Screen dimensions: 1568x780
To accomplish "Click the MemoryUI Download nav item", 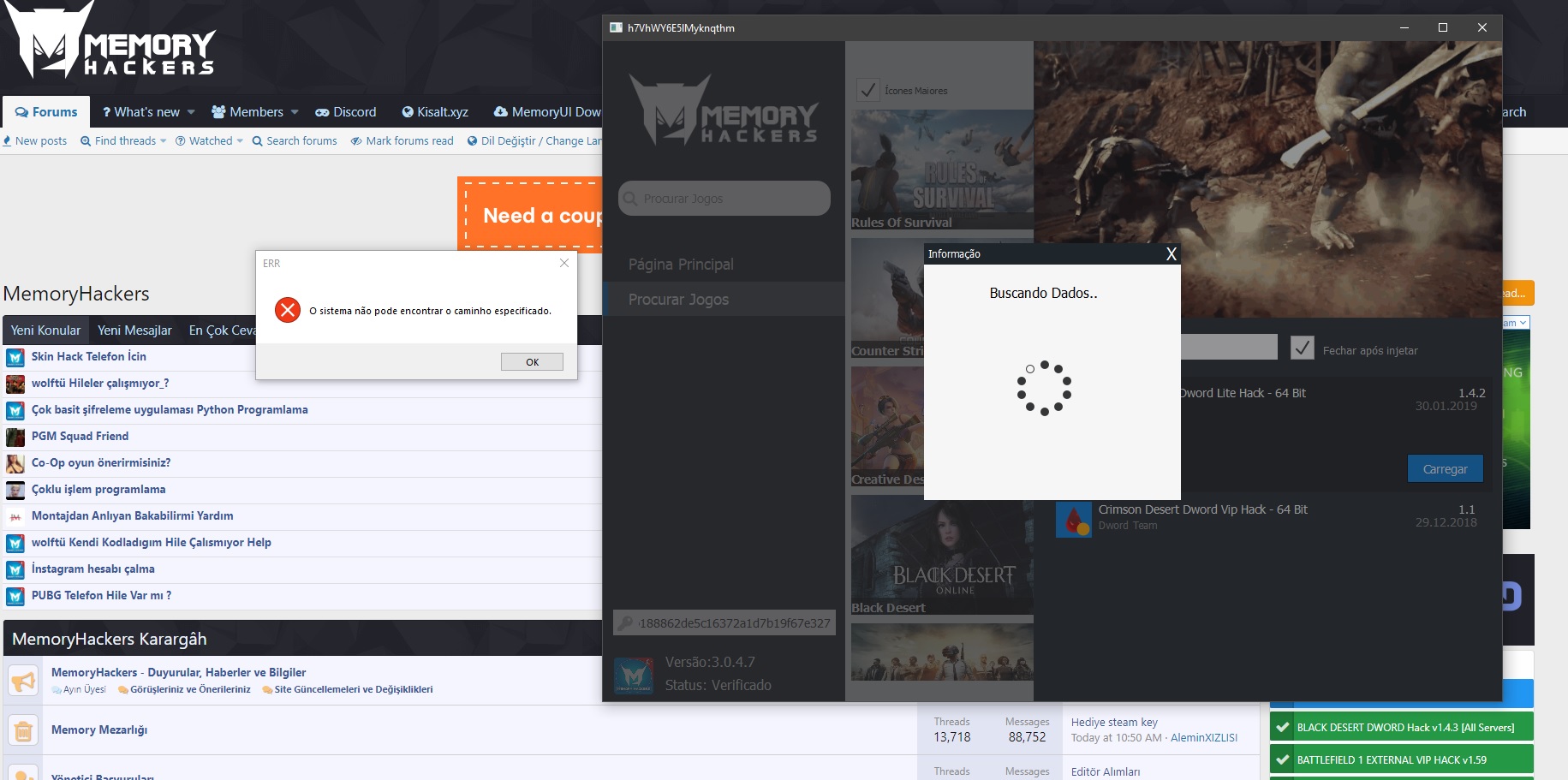I will pyautogui.click(x=548, y=112).
